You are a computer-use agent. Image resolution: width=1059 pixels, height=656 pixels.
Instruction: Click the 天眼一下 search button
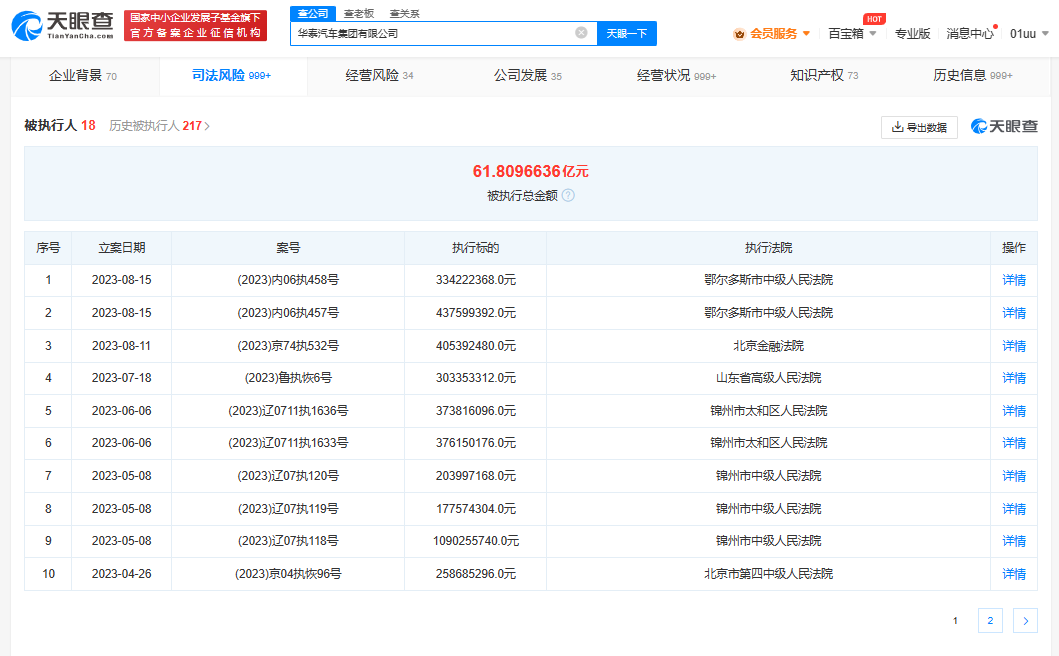tap(627, 33)
